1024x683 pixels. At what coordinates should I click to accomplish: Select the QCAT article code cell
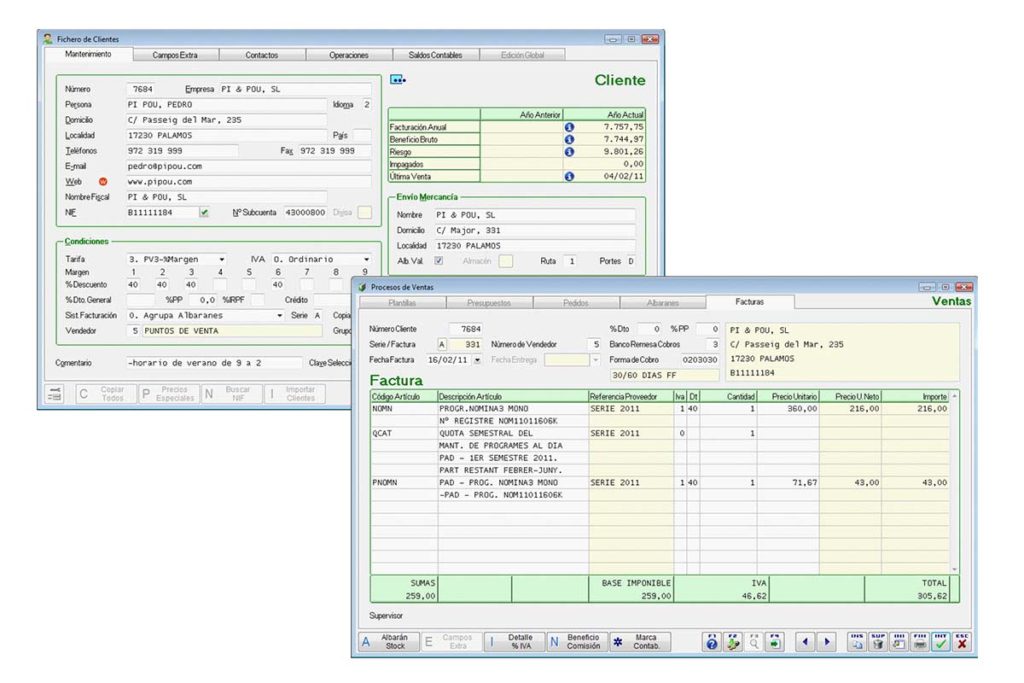coord(404,434)
